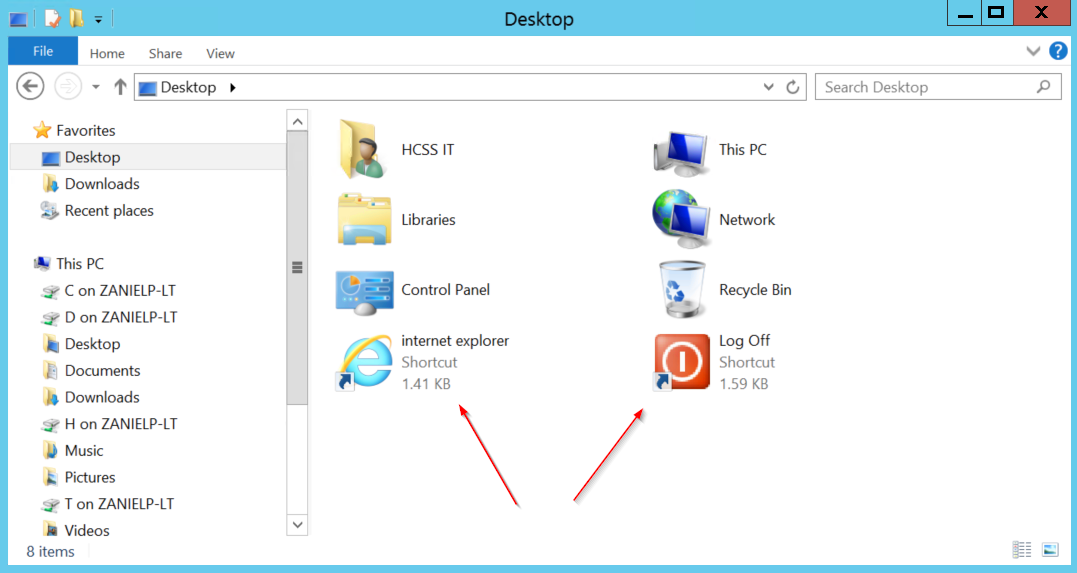Open Pictures in navigation pane

(x=90, y=478)
